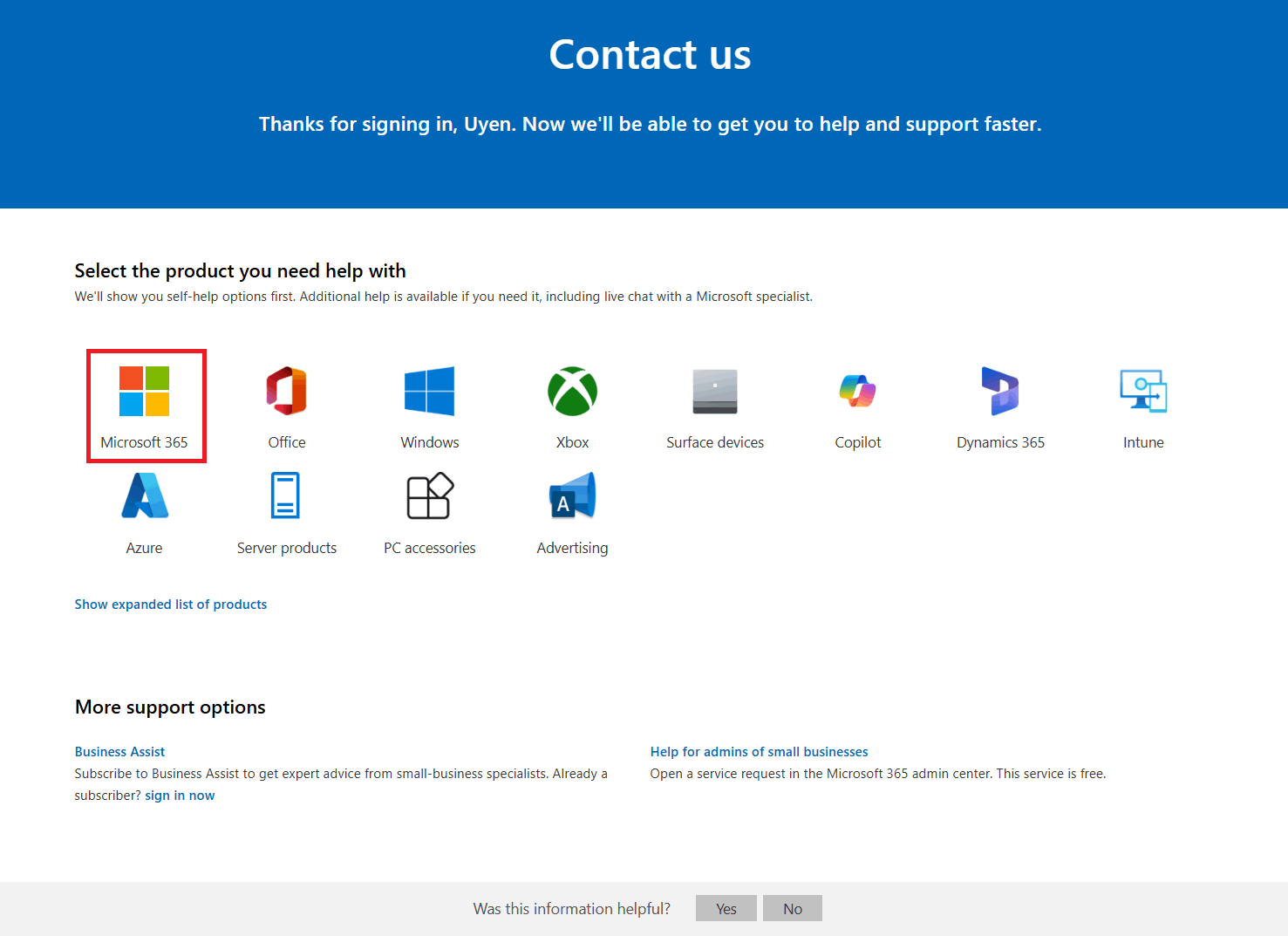Click the 'Copilot' product label

pos(858,442)
